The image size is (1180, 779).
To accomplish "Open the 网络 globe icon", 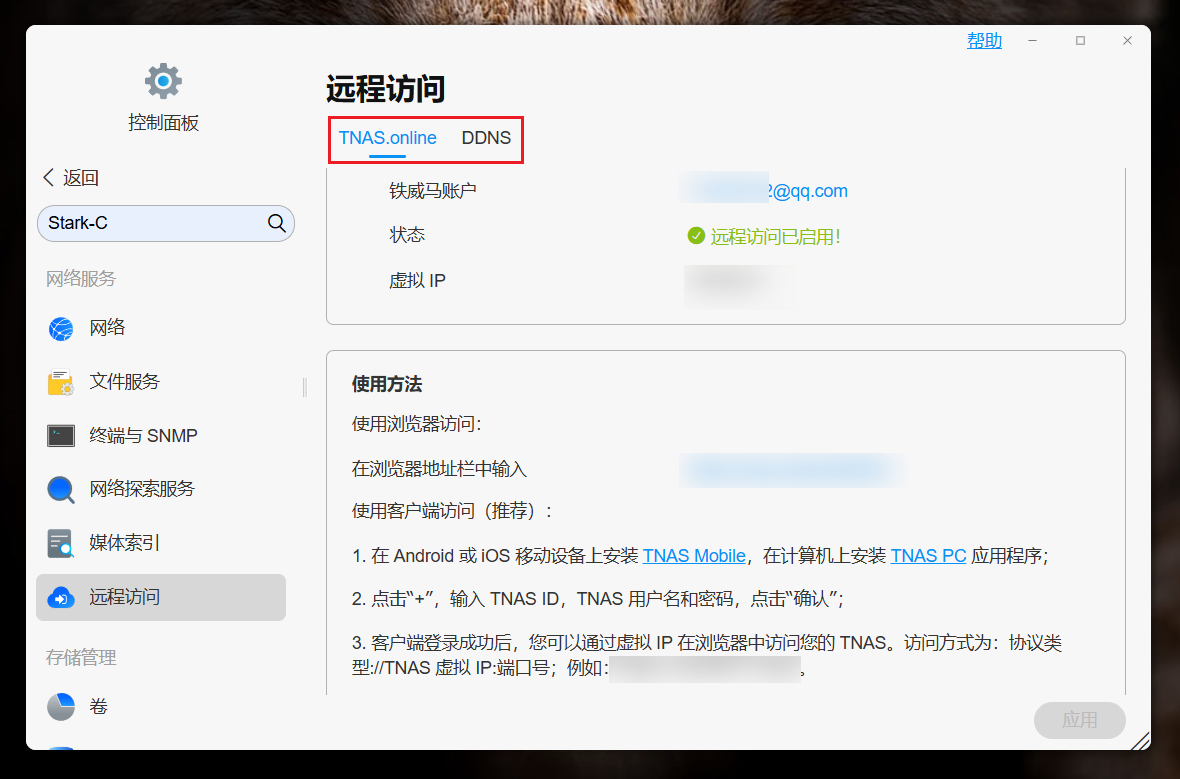I will point(61,328).
